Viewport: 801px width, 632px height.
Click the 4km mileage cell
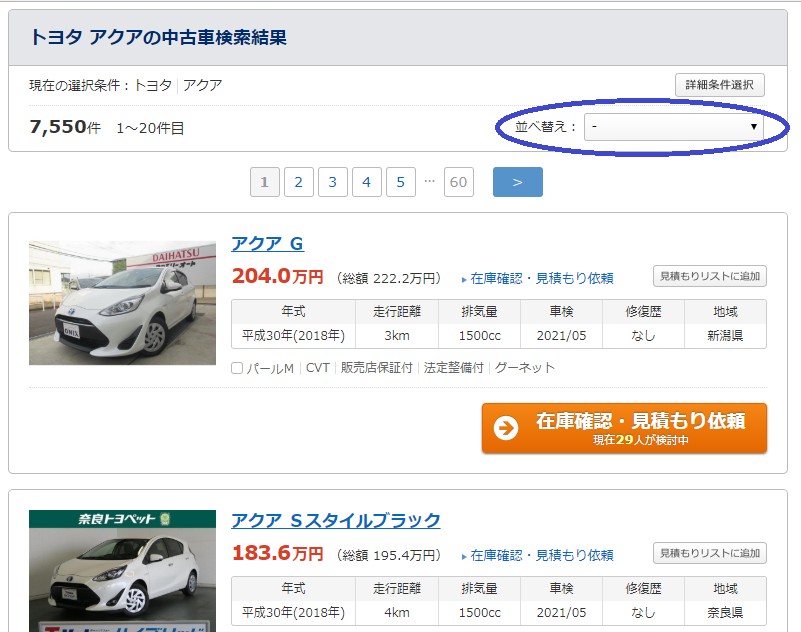(x=397, y=613)
